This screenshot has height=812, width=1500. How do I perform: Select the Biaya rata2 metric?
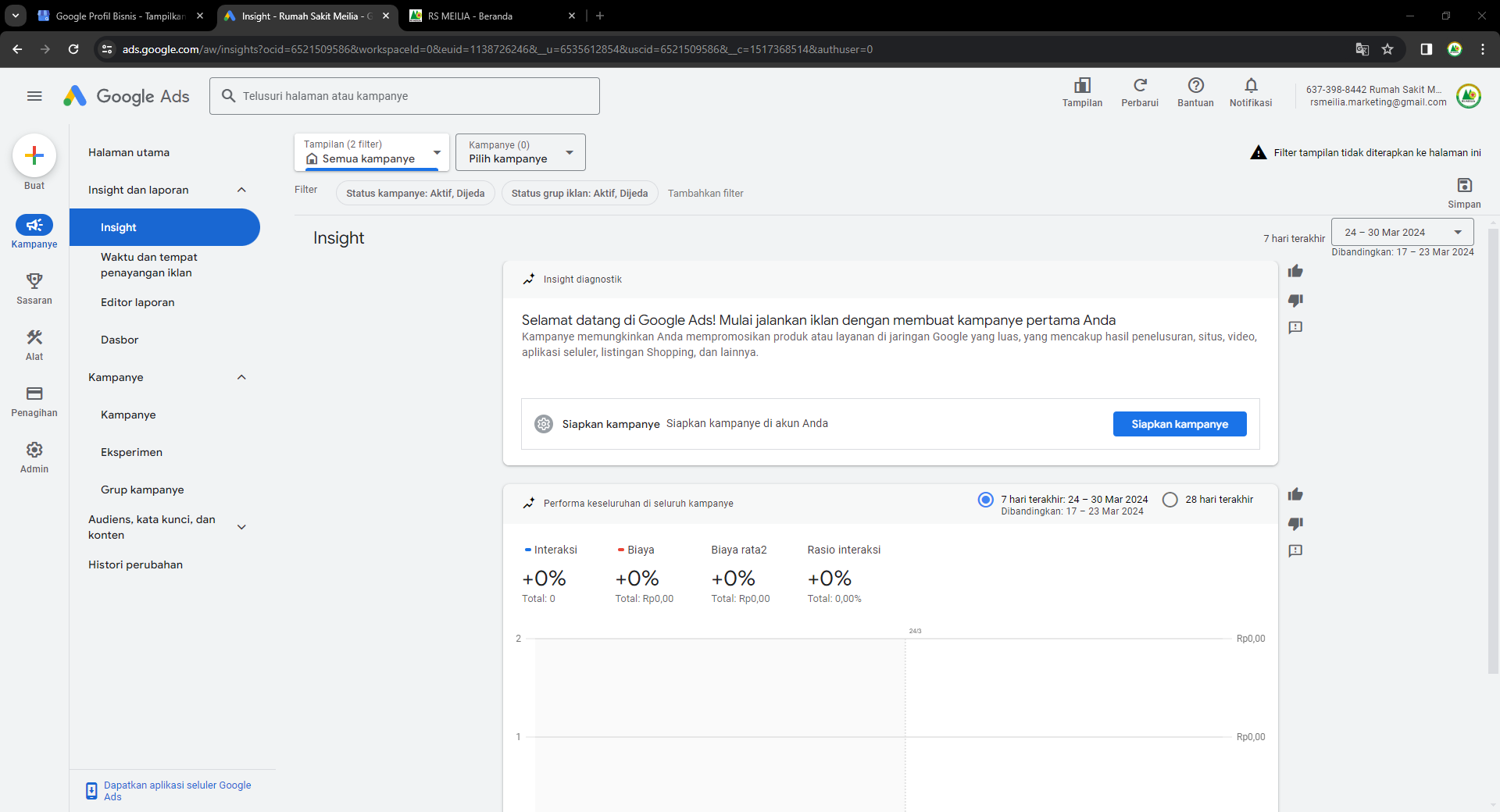coord(740,574)
